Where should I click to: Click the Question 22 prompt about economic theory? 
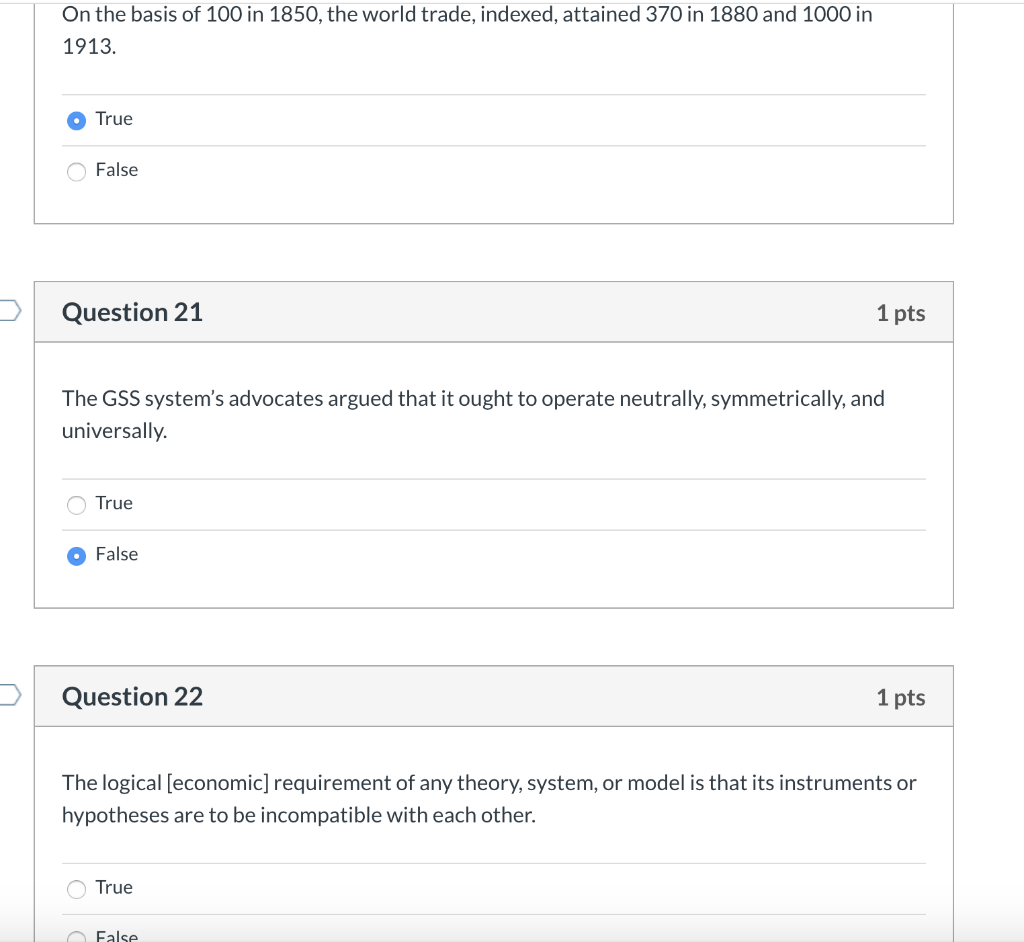pos(490,798)
